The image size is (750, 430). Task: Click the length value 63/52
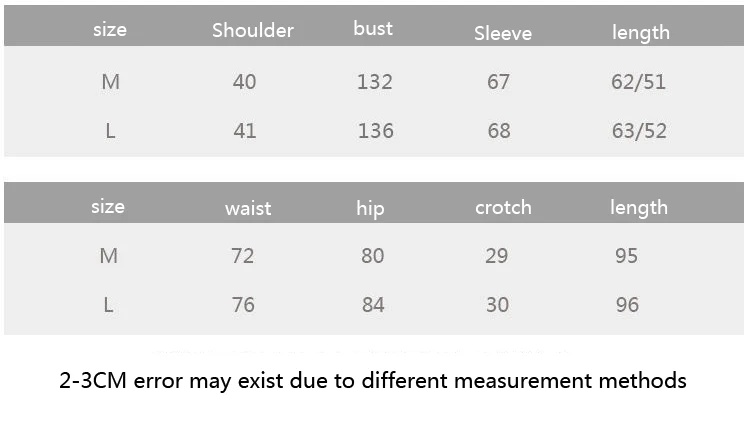tap(639, 131)
